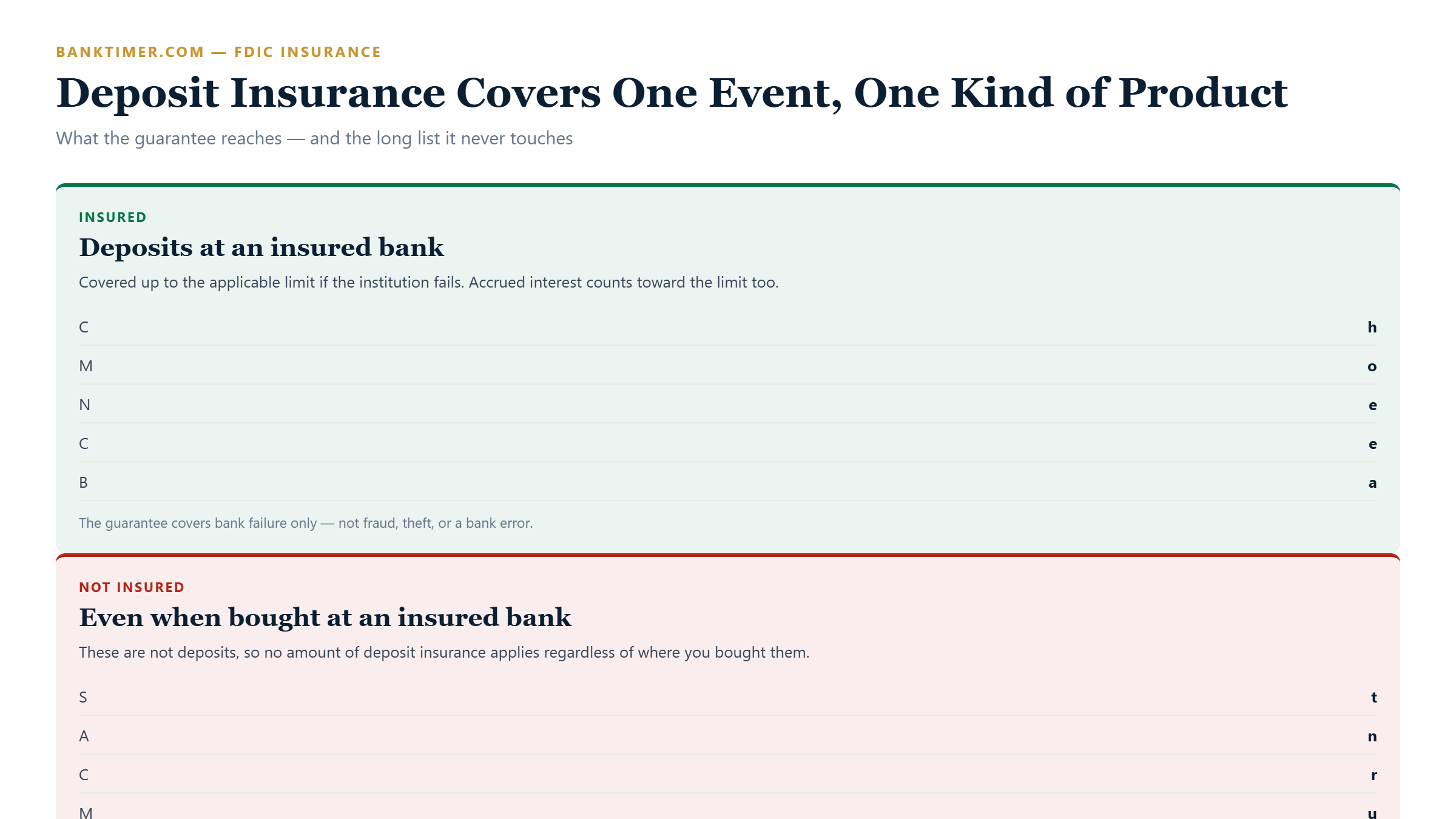Click the bold 't' value in the Not Insured list
This screenshot has width=1456, height=819.
1374,698
